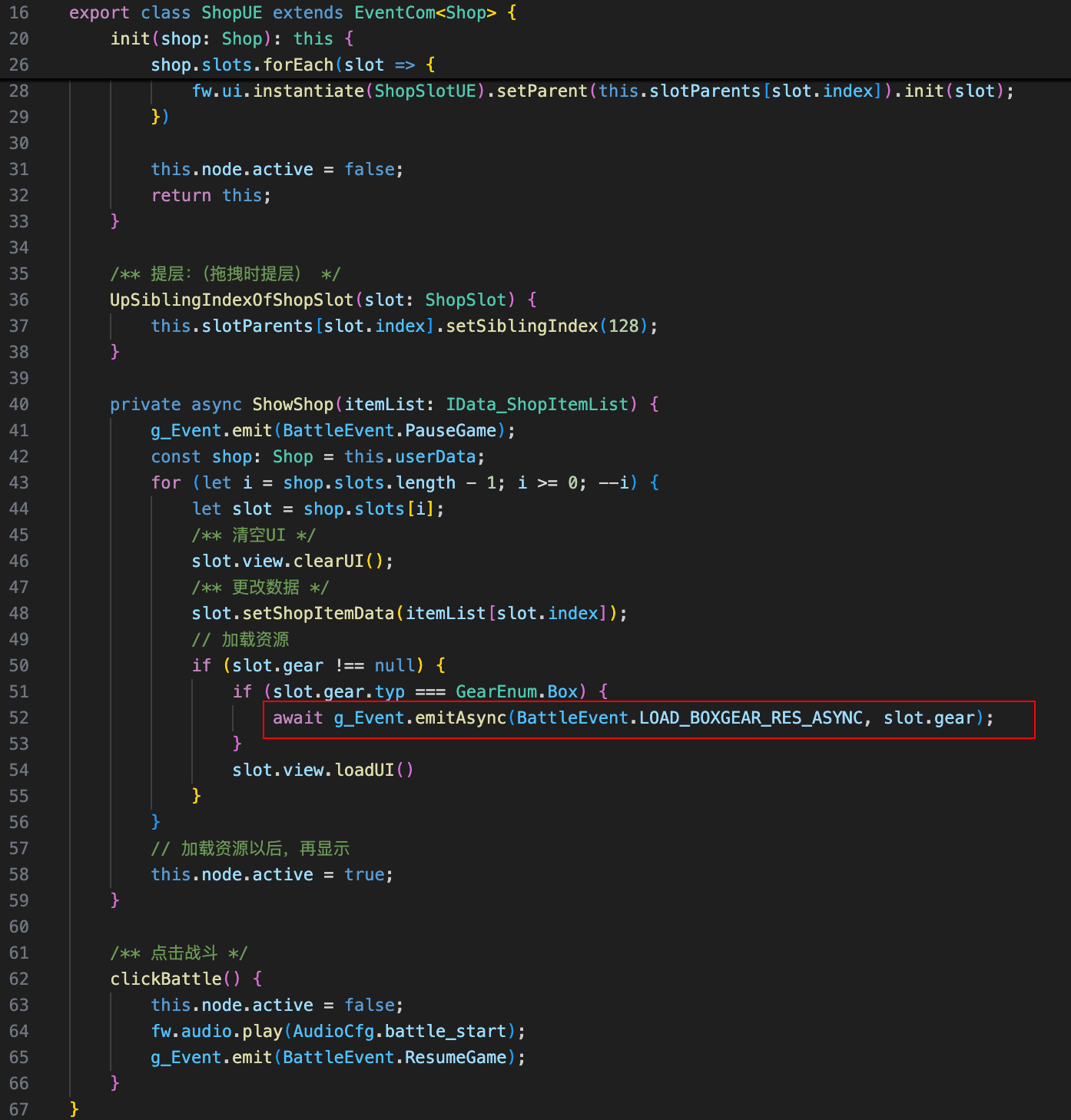Click the const keyword

click(x=176, y=456)
